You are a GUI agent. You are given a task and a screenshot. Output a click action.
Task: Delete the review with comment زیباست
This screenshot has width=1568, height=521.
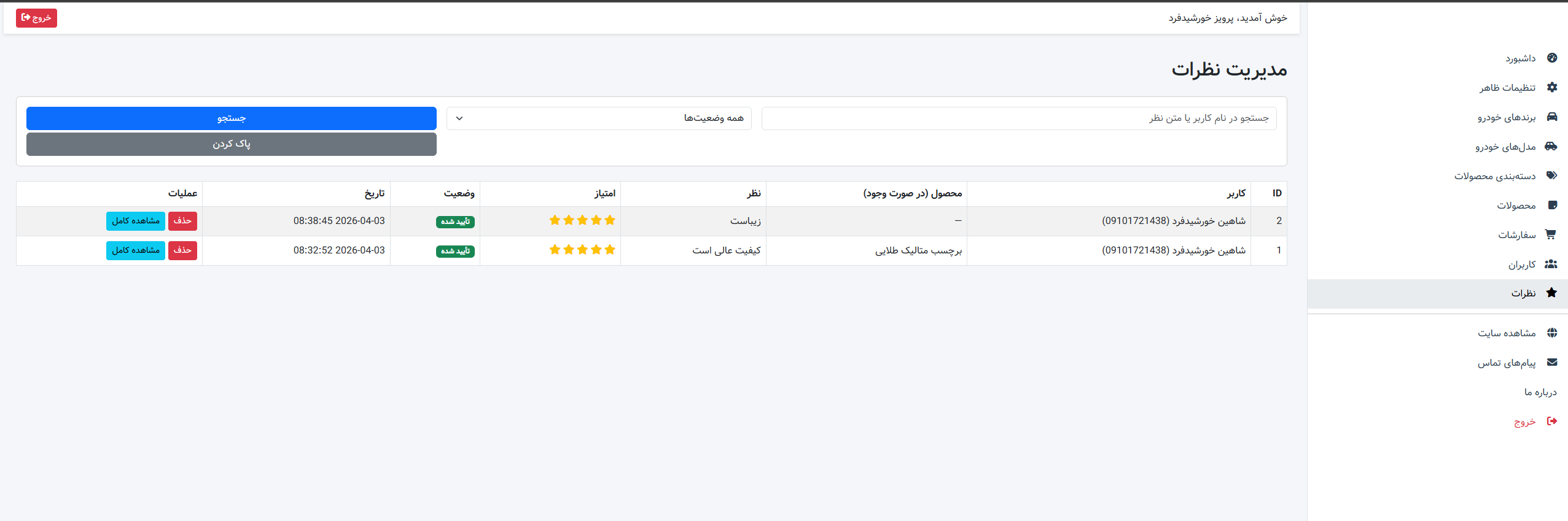tap(182, 221)
